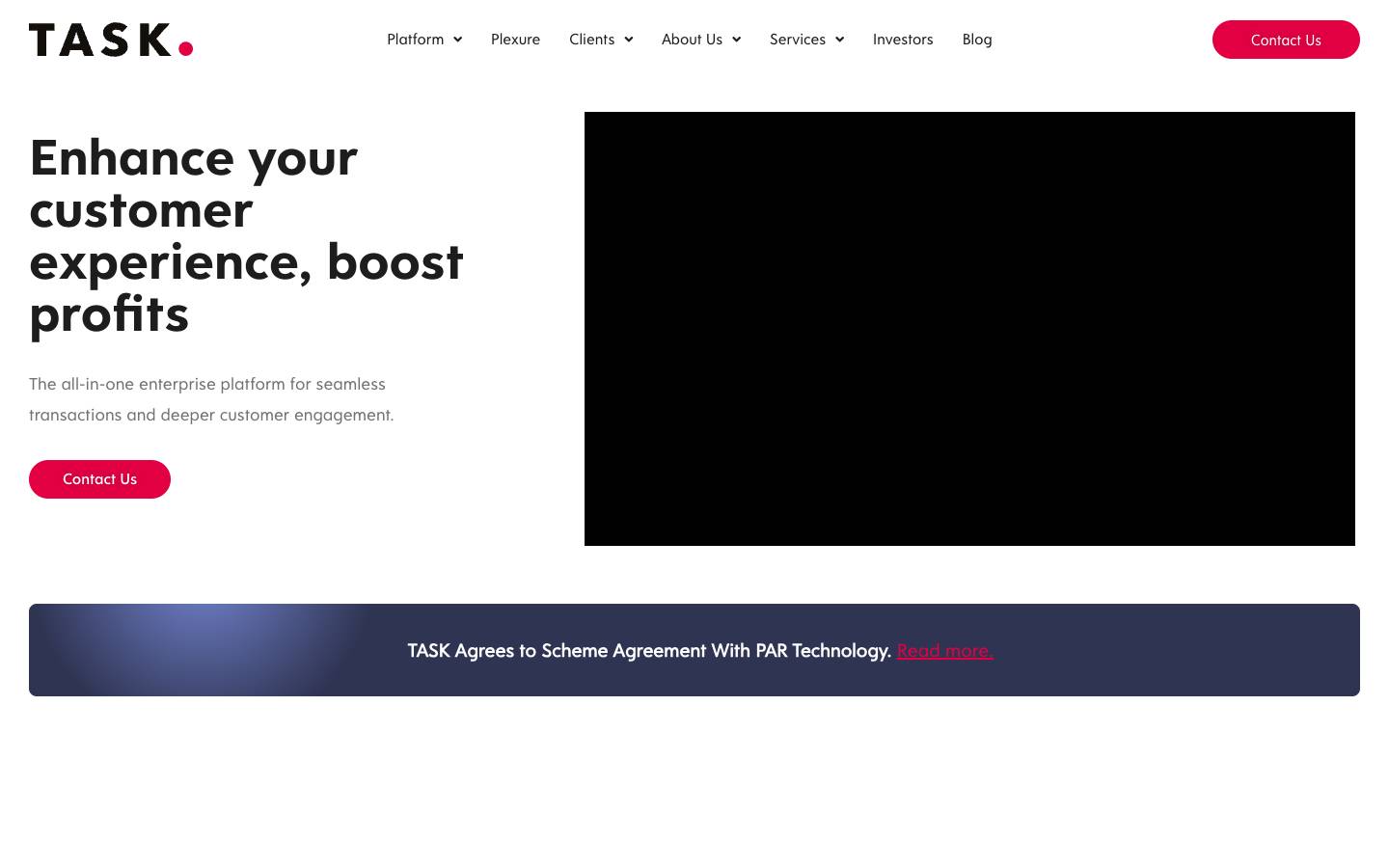The image size is (1389, 868).
Task: Expand the Platform dropdown arrow
Action: pos(458,40)
